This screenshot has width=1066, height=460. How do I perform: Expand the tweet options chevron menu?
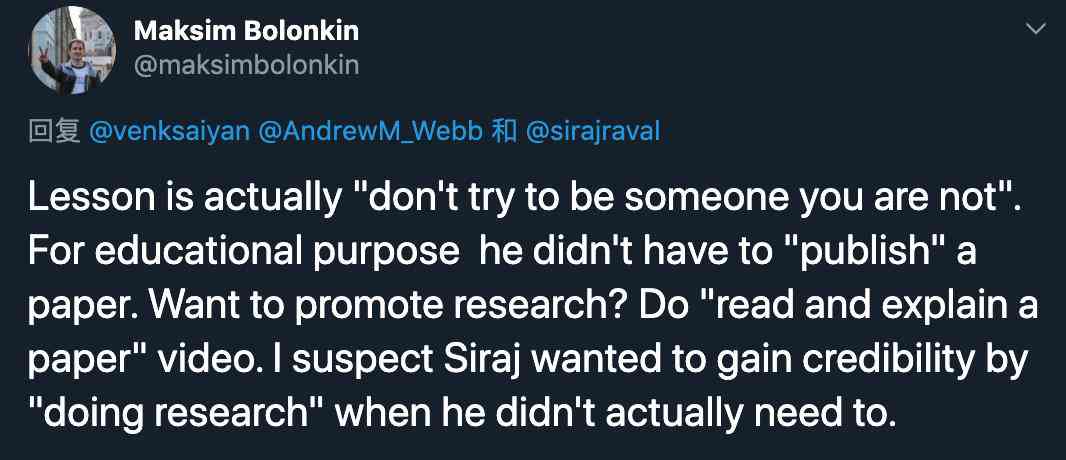[x=1035, y=29]
